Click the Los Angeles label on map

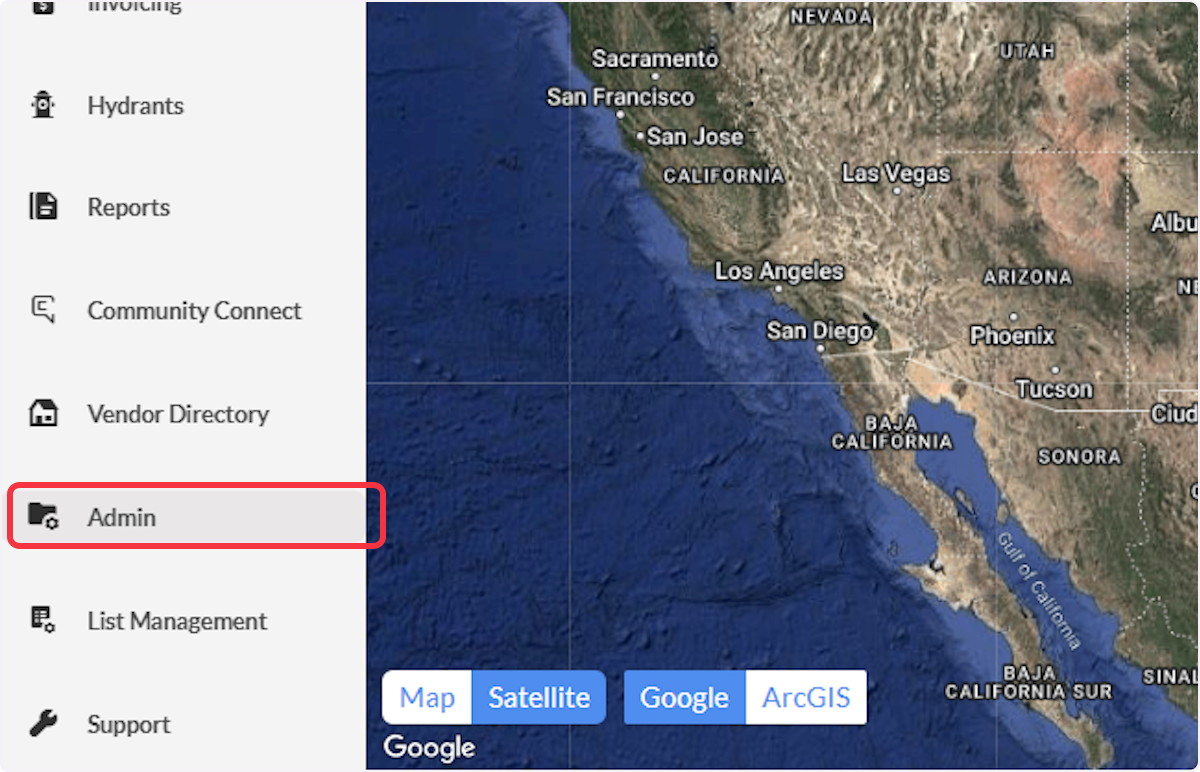(779, 271)
